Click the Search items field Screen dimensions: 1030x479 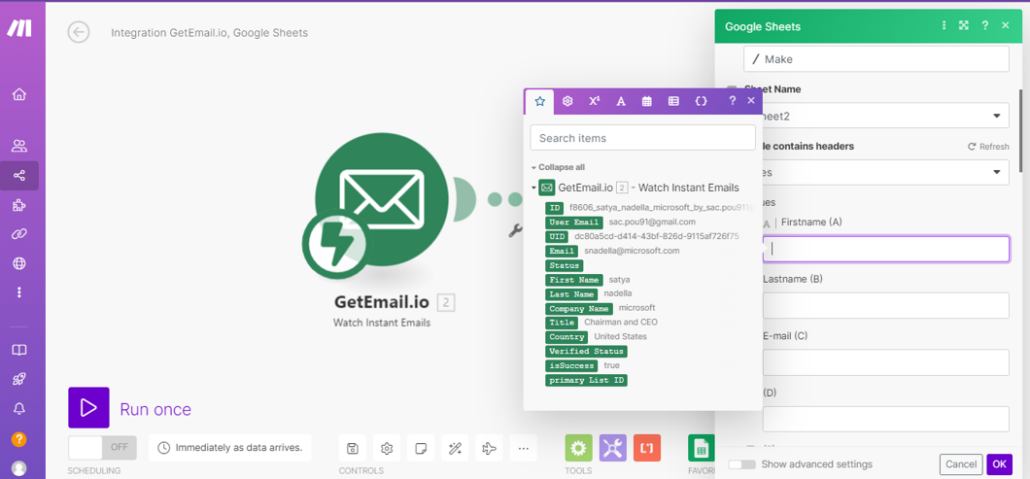click(x=642, y=138)
